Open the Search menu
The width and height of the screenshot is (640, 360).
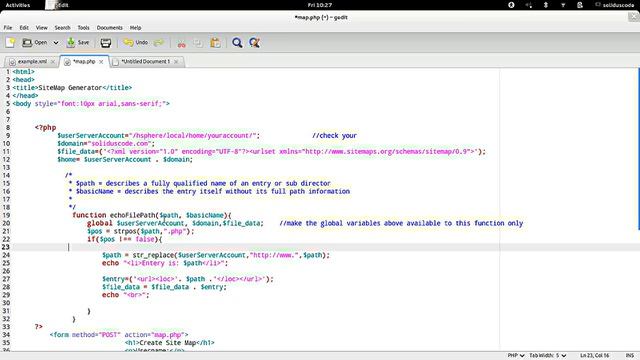click(62, 28)
